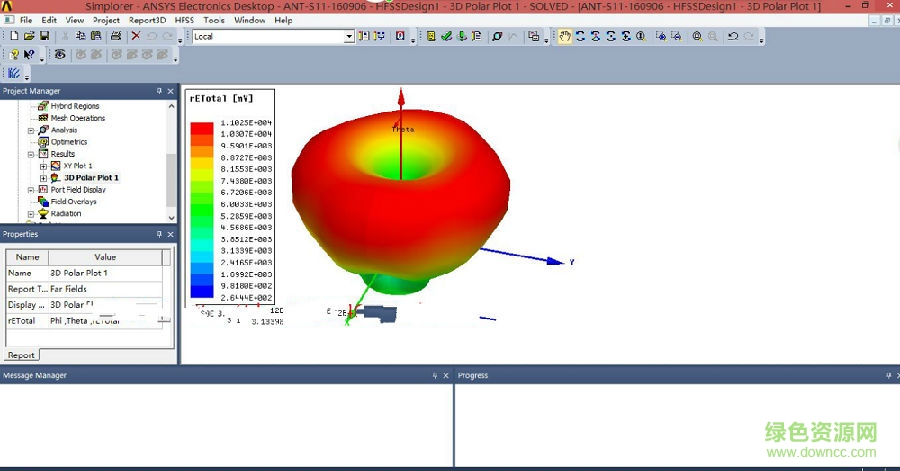Open the HFSS menu
Screen dimensions: 900x471
pos(184,20)
